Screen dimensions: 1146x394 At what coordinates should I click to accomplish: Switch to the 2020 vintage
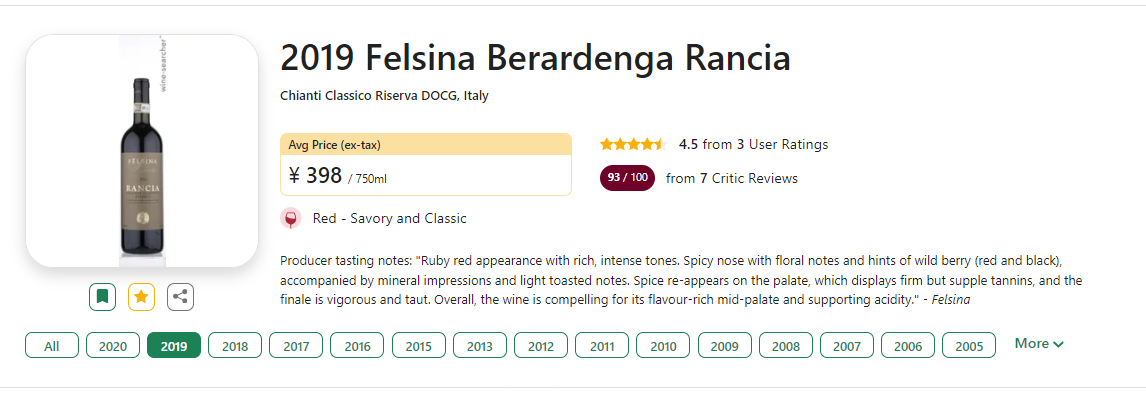(x=113, y=346)
